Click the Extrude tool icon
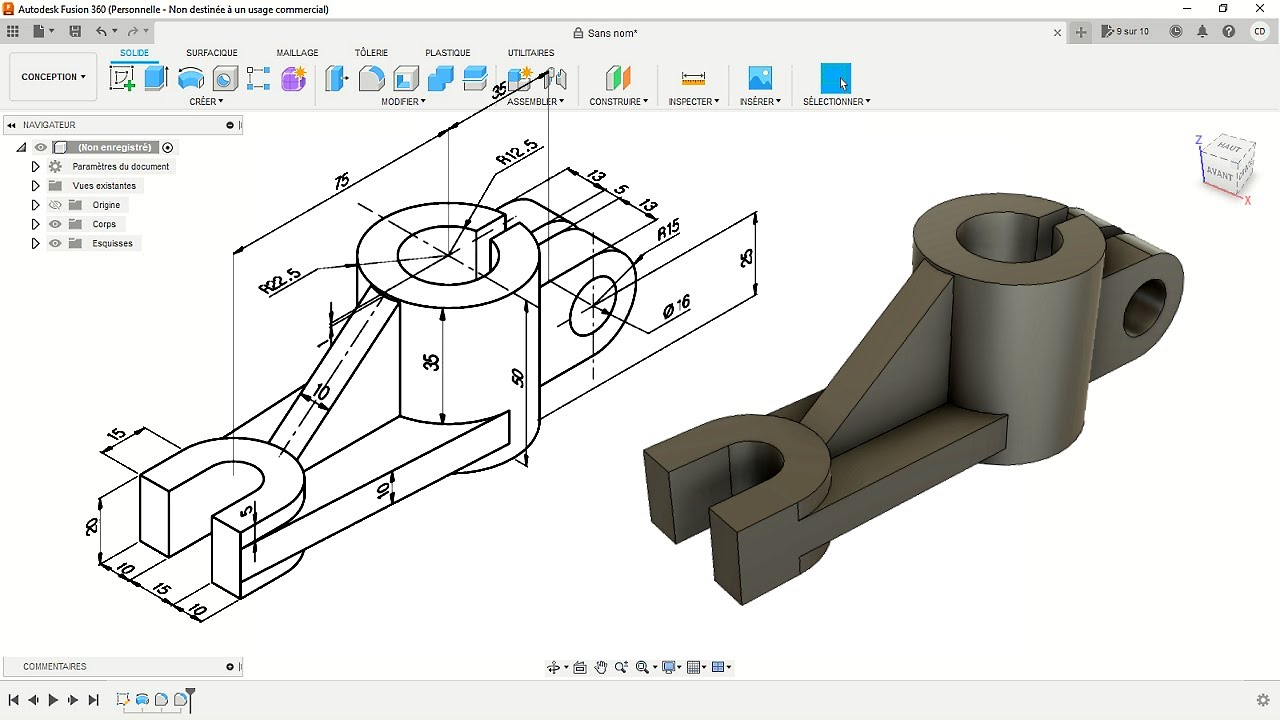Viewport: 1280px width, 720px height. (x=155, y=78)
